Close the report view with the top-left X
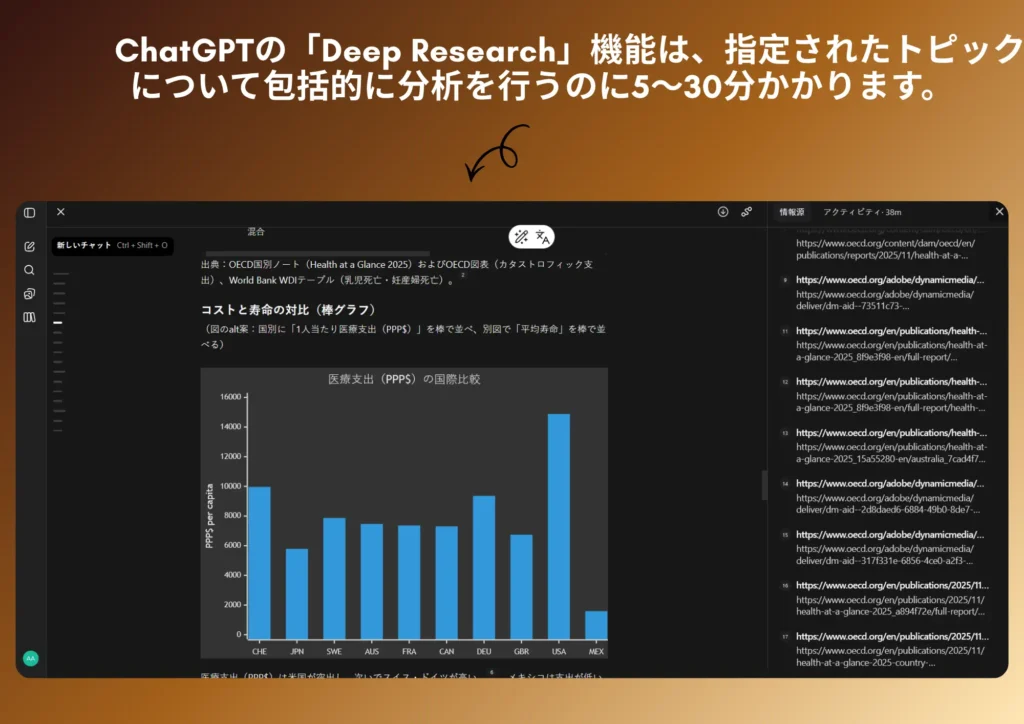Viewport: 1024px width, 724px height. click(61, 212)
